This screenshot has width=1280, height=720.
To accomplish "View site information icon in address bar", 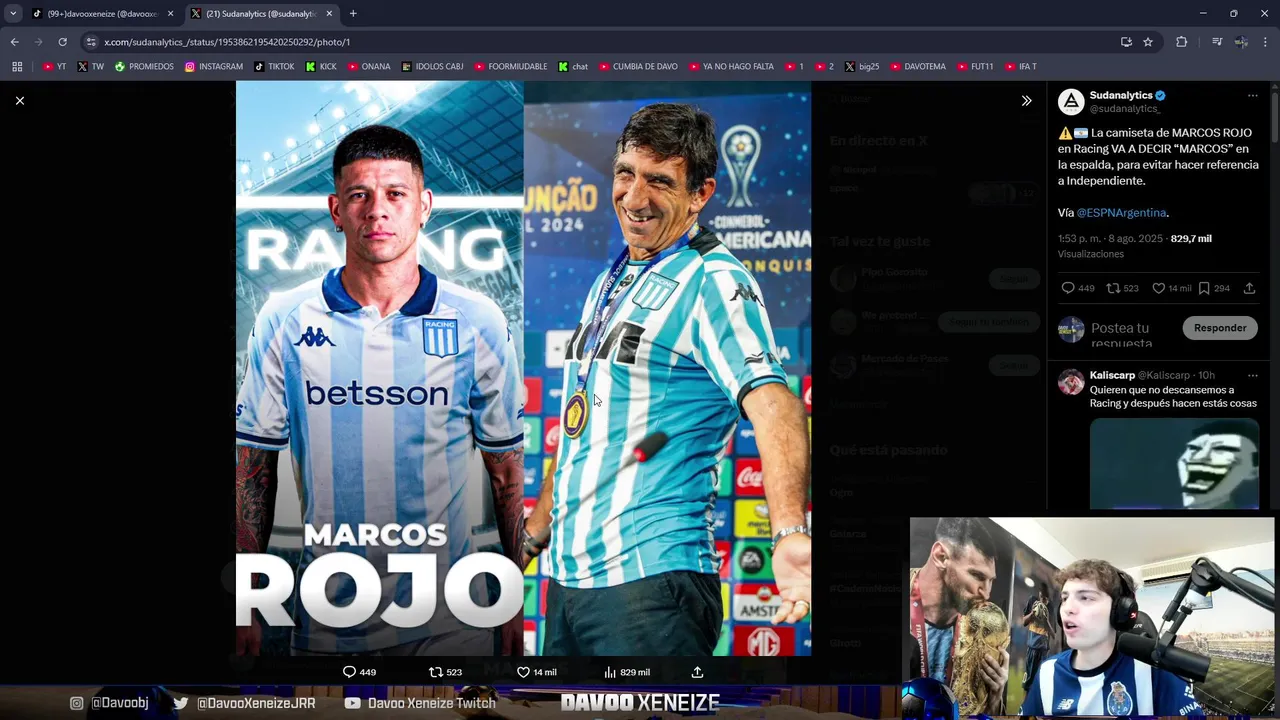I will pos(91,42).
